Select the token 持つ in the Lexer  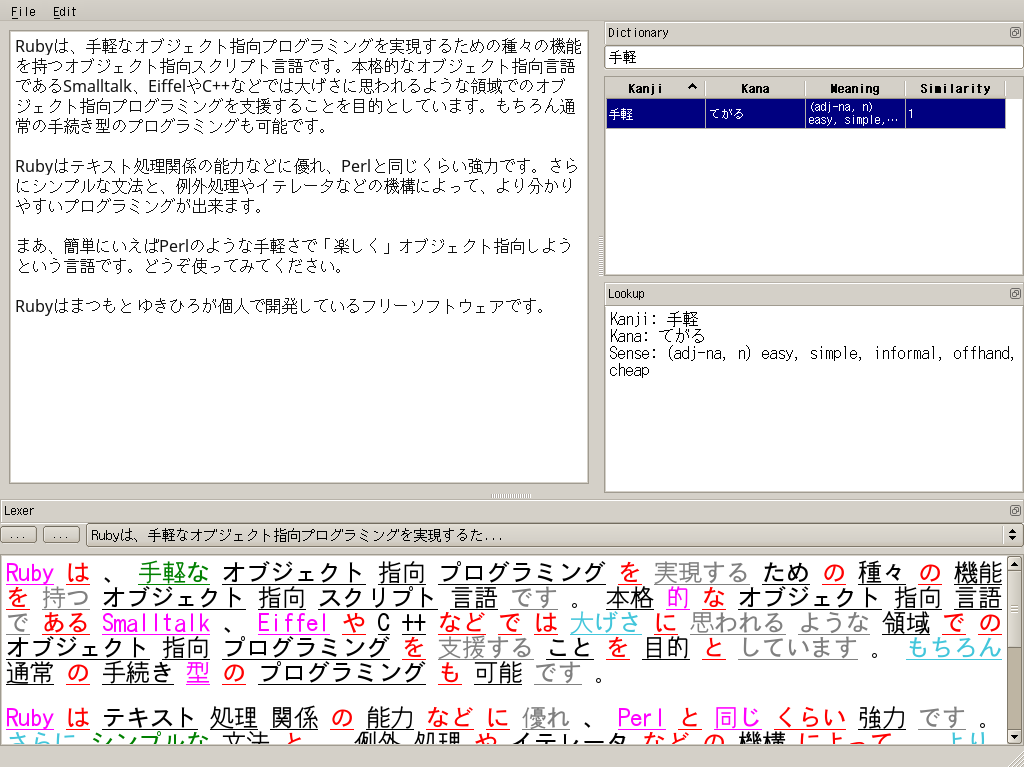pyautogui.click(x=65, y=598)
